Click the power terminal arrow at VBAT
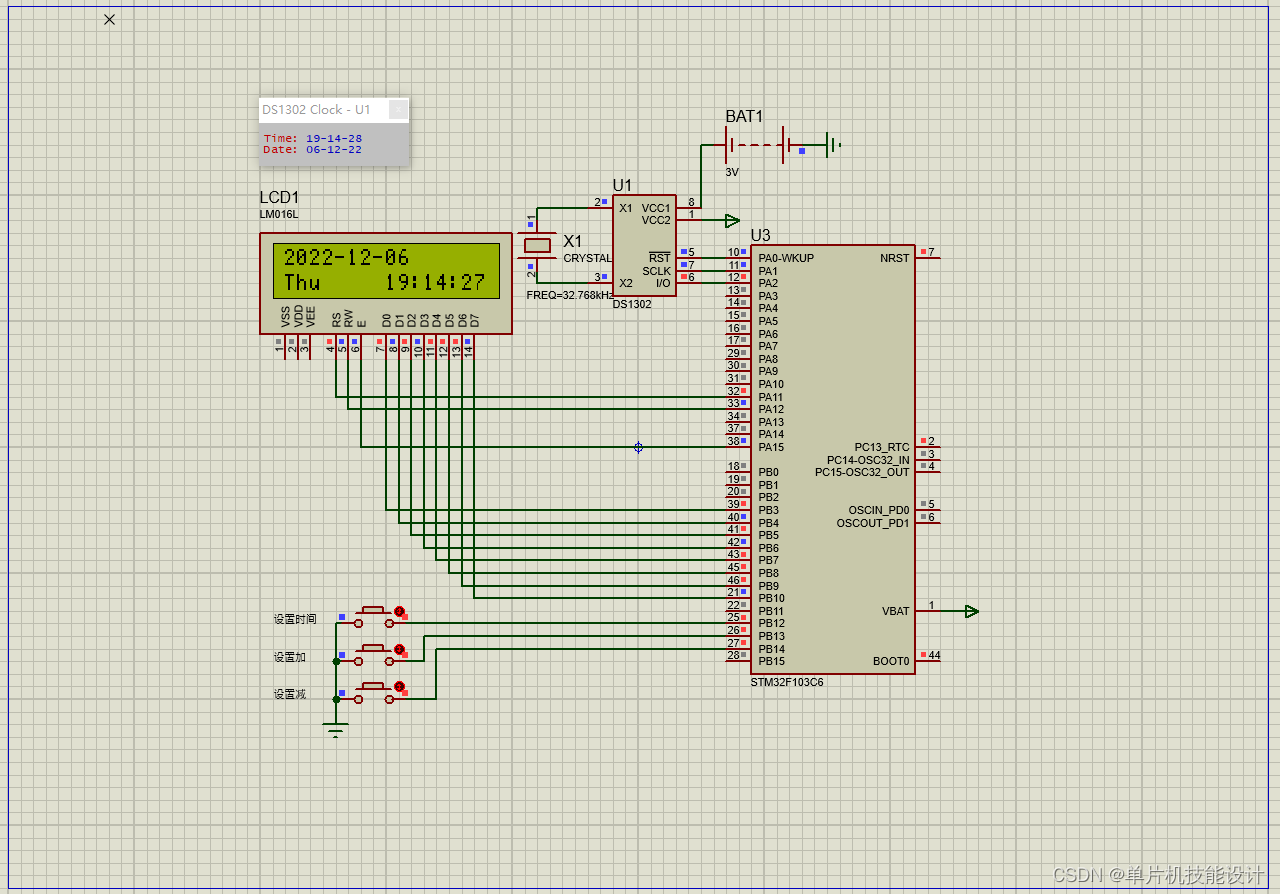The width and height of the screenshot is (1280, 894). [971, 611]
